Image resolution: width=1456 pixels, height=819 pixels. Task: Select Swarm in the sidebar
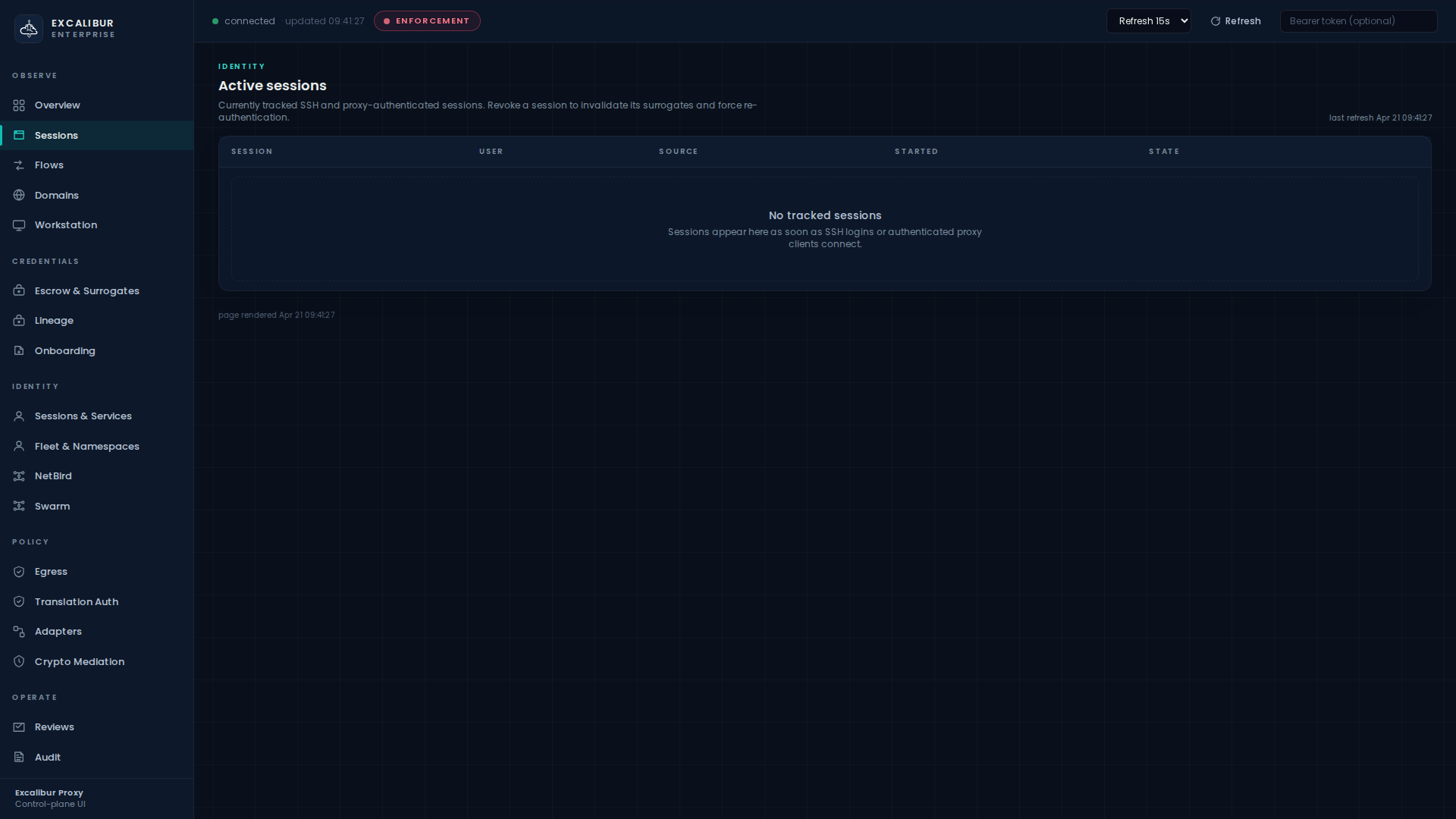point(52,507)
